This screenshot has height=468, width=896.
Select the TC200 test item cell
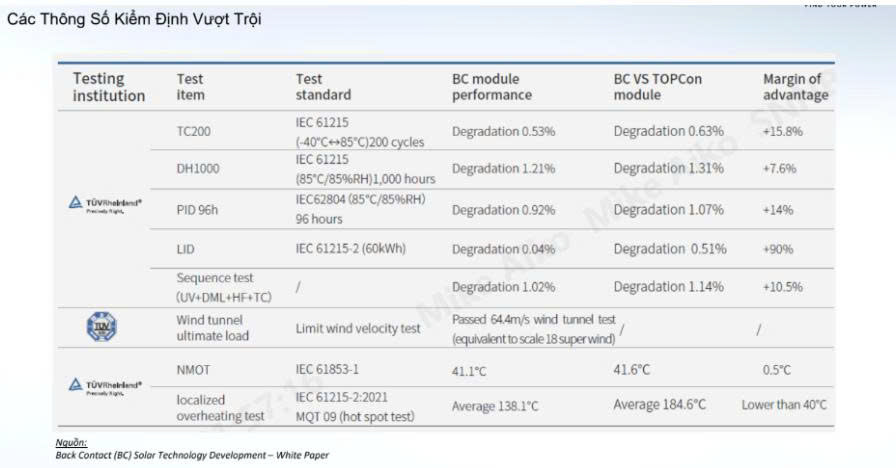193,131
